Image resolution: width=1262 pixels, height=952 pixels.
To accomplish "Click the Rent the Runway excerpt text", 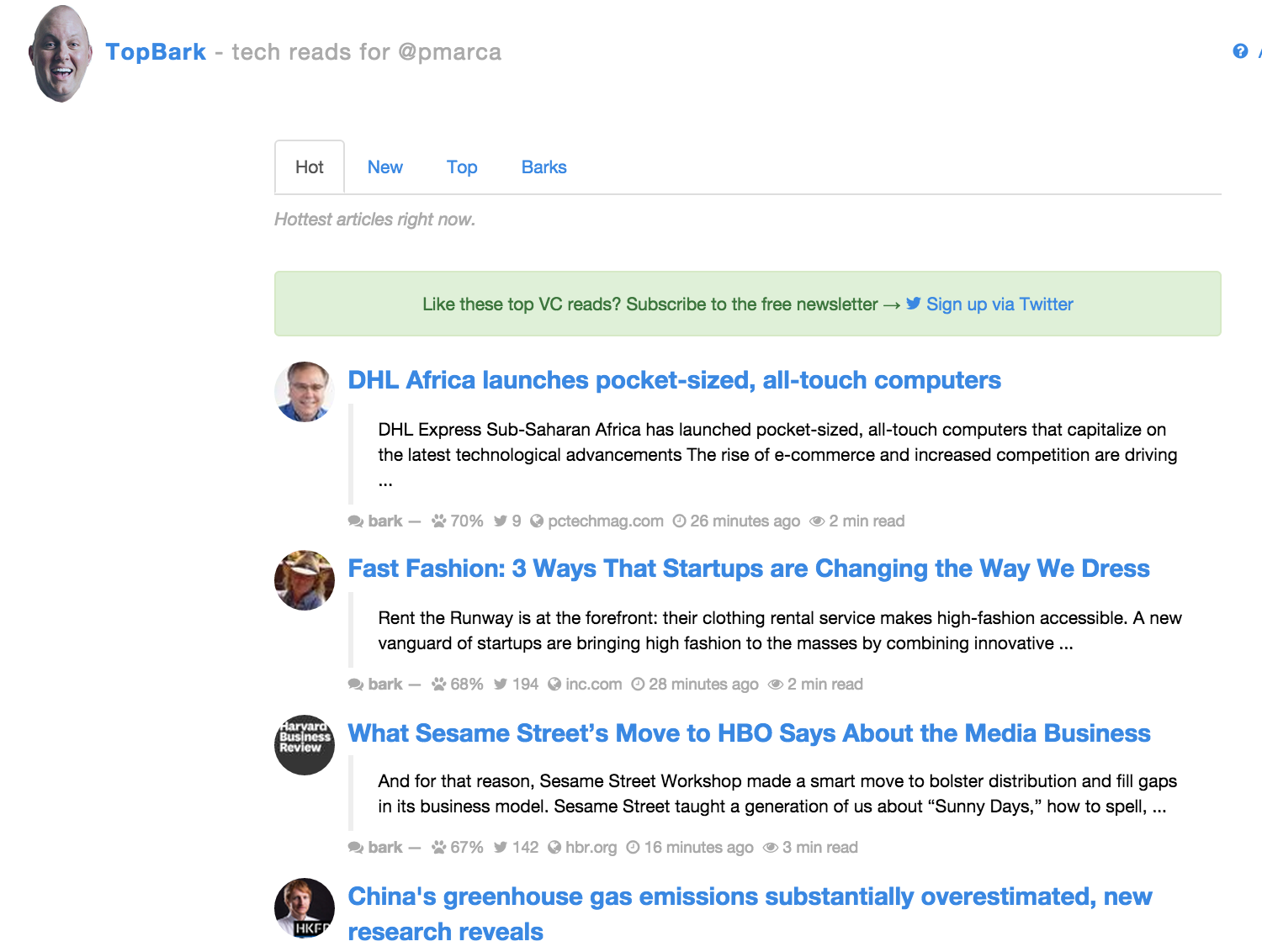I will tap(780, 631).
